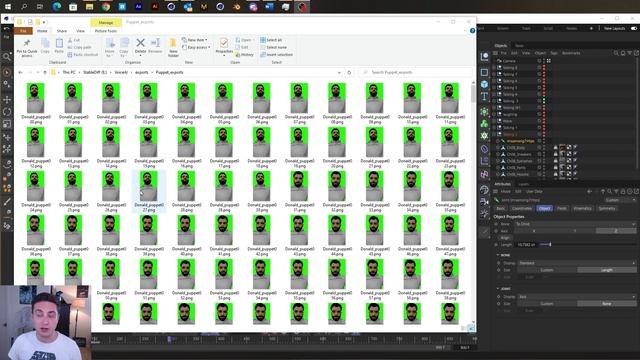This screenshot has height=360, width=640.
Task: Click Invert selection in ribbon
Action: pyautogui.click(x=276, y=55)
